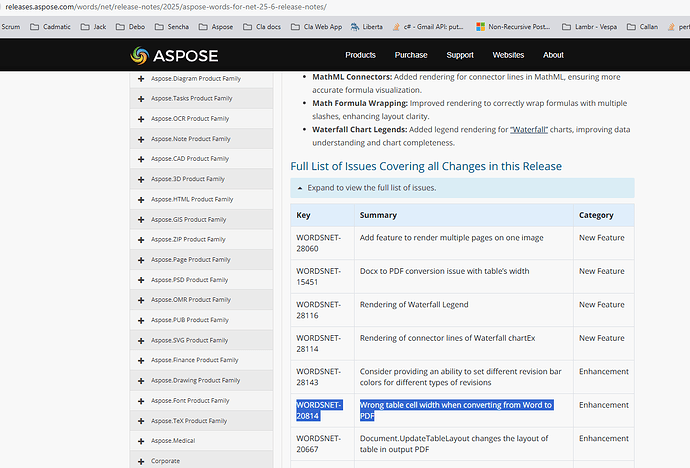
Task: Expand Aspose.Finance Product Family plus icon
Action: (x=141, y=360)
